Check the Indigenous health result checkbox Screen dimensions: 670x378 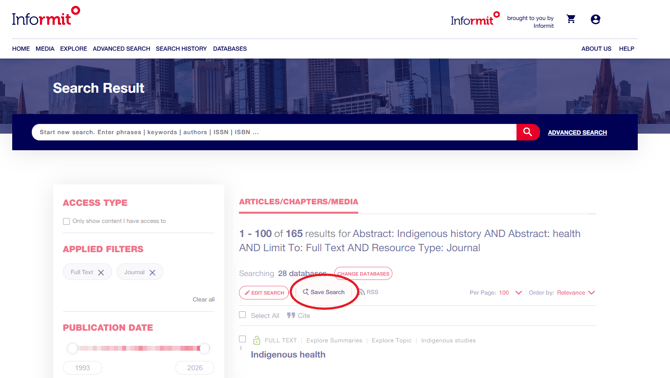[242, 339]
